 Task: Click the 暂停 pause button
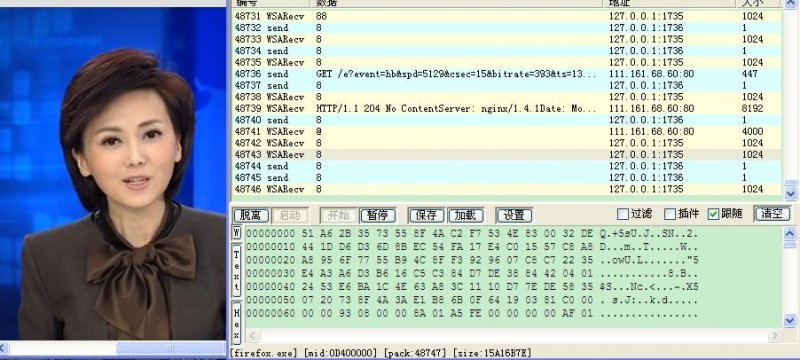378,215
